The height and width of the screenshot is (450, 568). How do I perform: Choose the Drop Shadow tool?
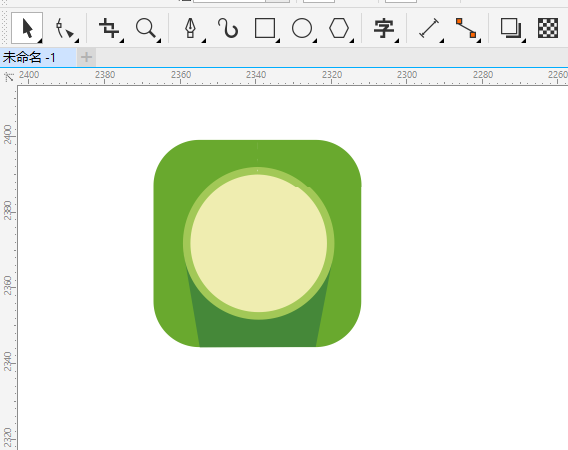click(x=511, y=28)
